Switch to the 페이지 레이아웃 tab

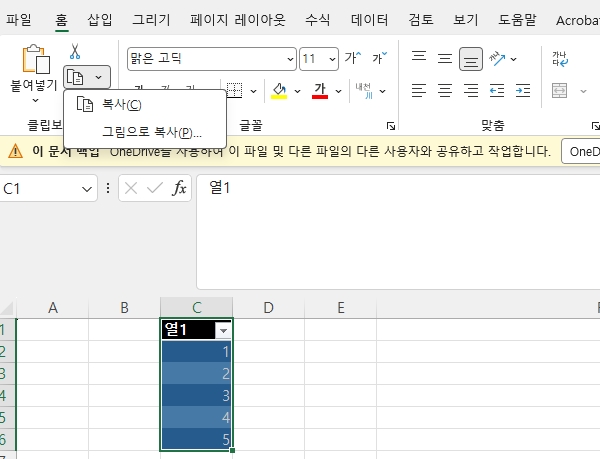pos(238,20)
